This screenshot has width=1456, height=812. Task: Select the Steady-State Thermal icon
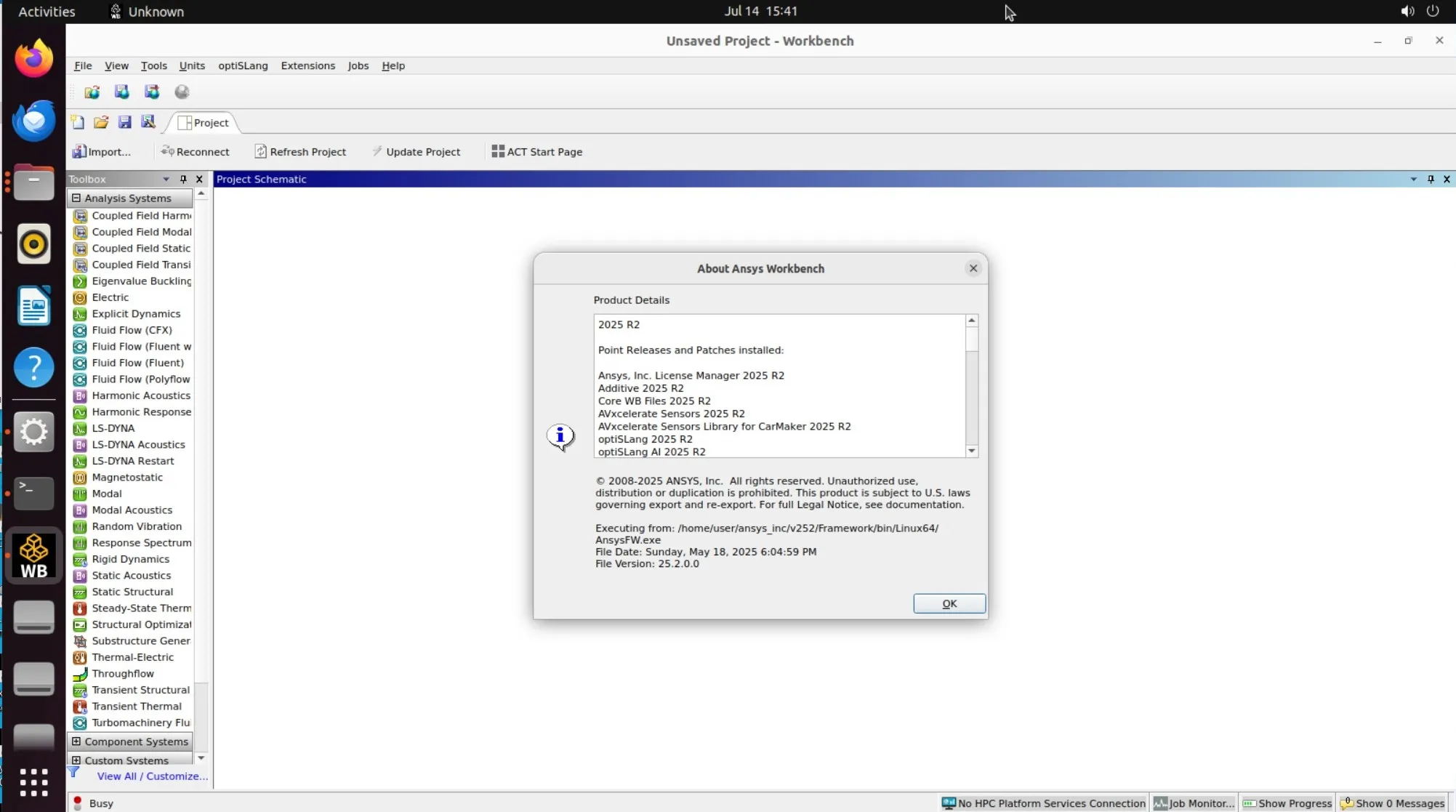[80, 608]
